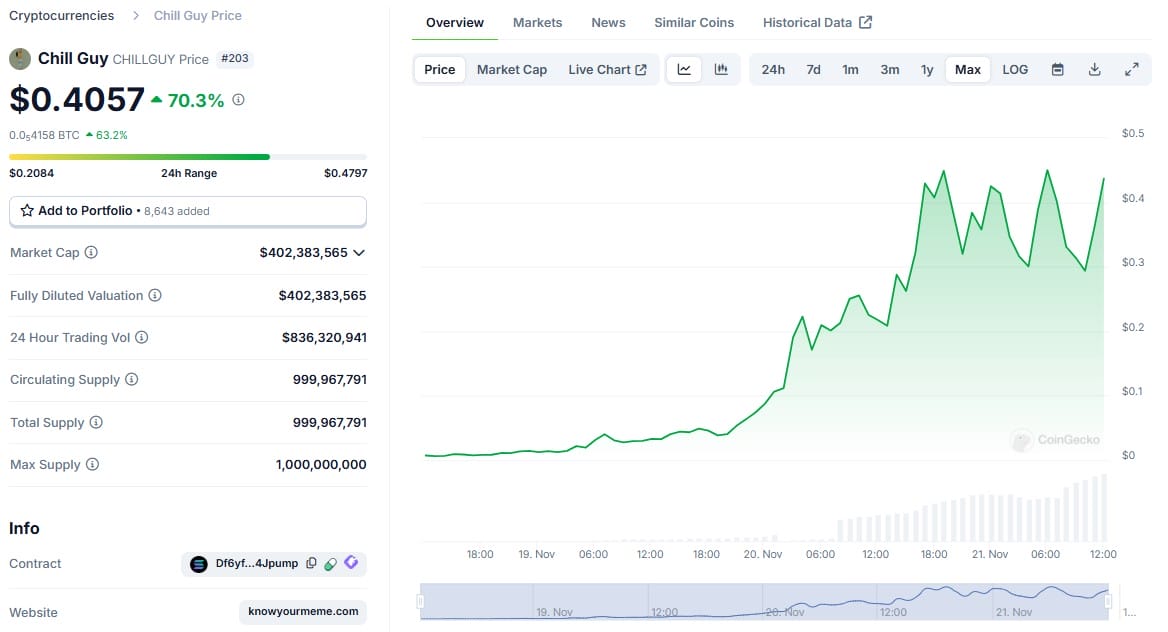This screenshot has height=632, width=1168.
Task: Open the Markets tab
Action: [x=537, y=22]
